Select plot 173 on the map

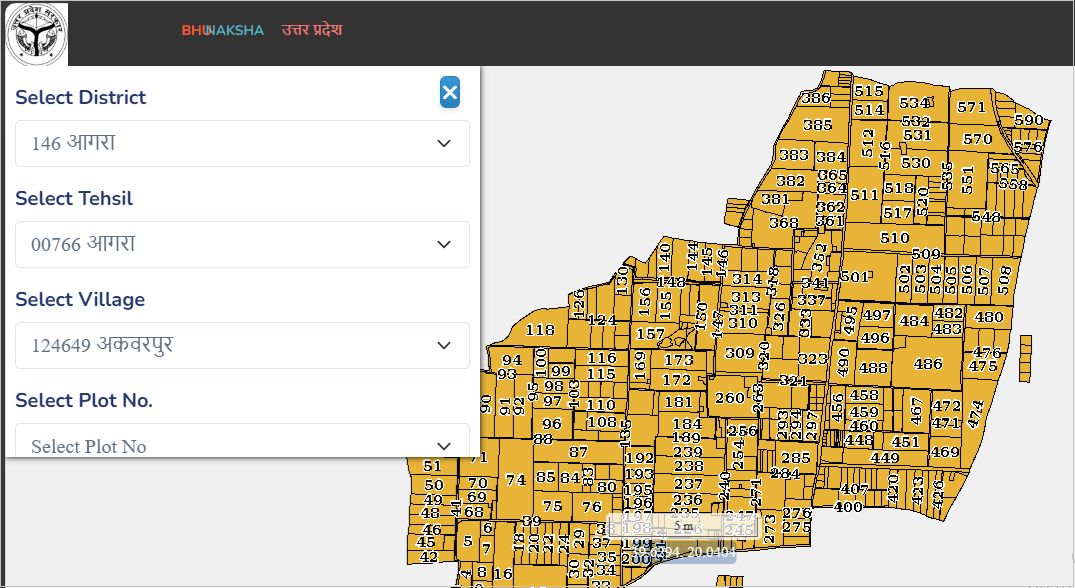coord(678,360)
